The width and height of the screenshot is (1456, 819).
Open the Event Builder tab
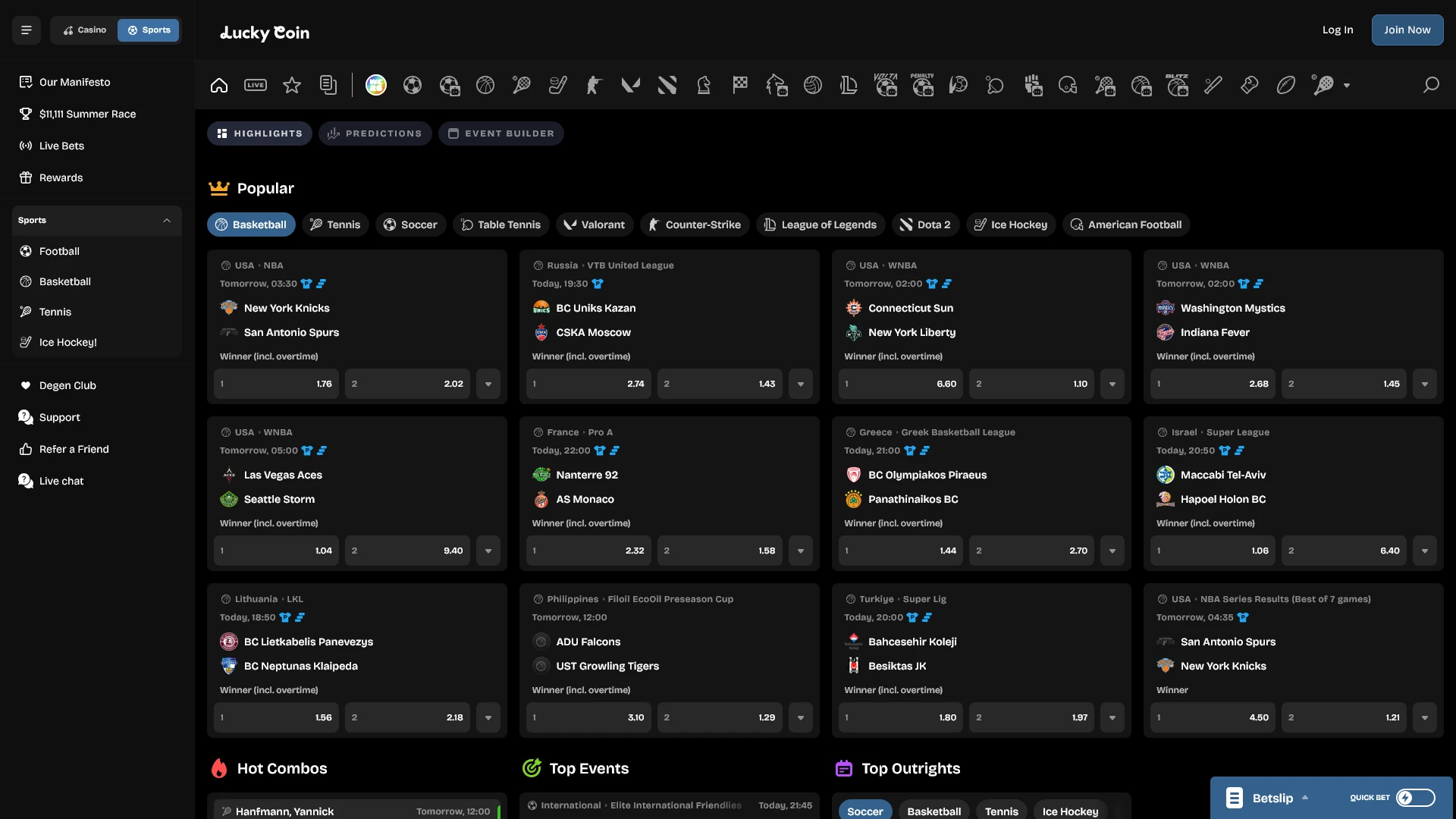(x=501, y=133)
